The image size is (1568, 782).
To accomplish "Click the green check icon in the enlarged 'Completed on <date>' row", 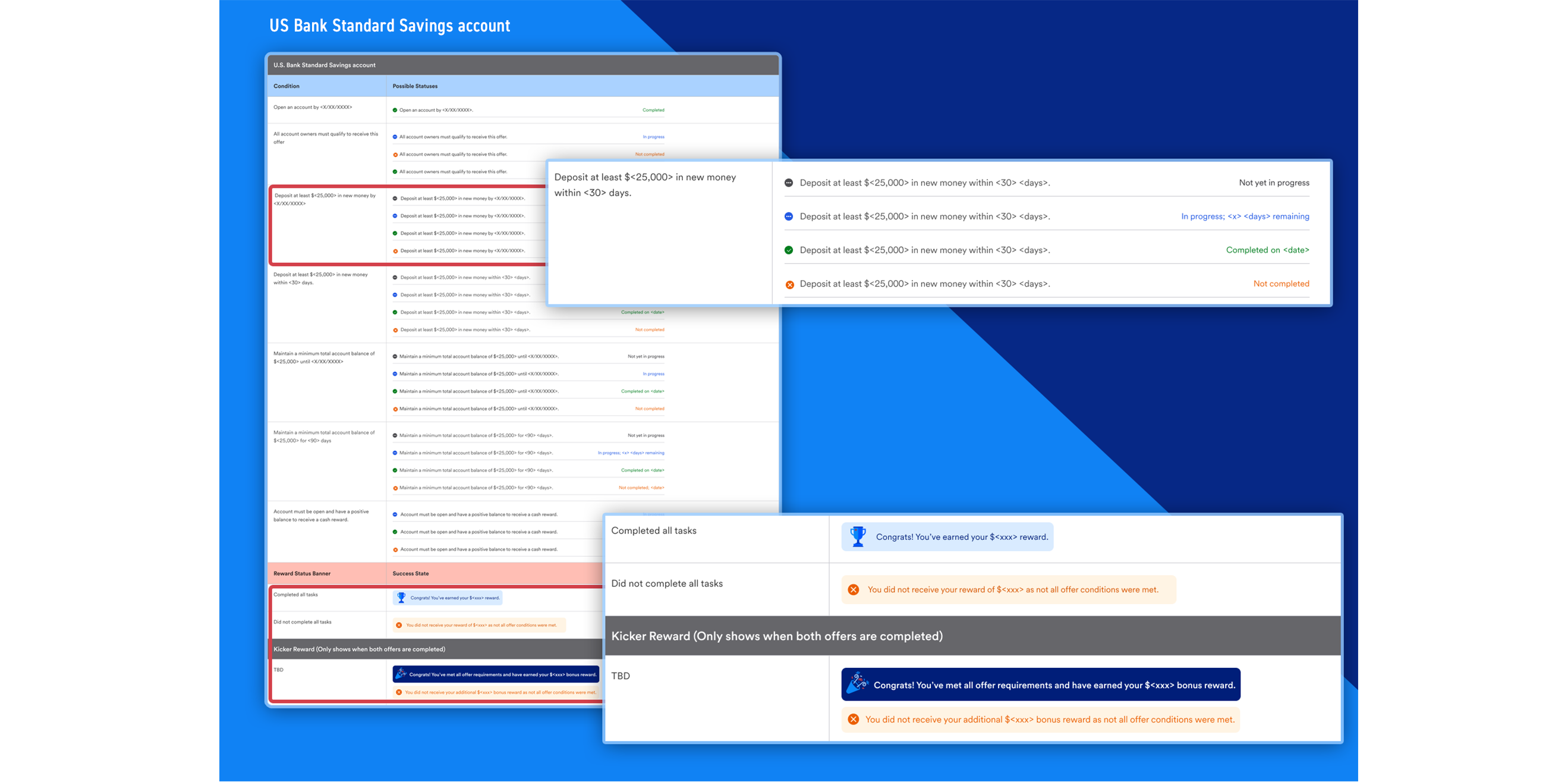I will pos(789,250).
